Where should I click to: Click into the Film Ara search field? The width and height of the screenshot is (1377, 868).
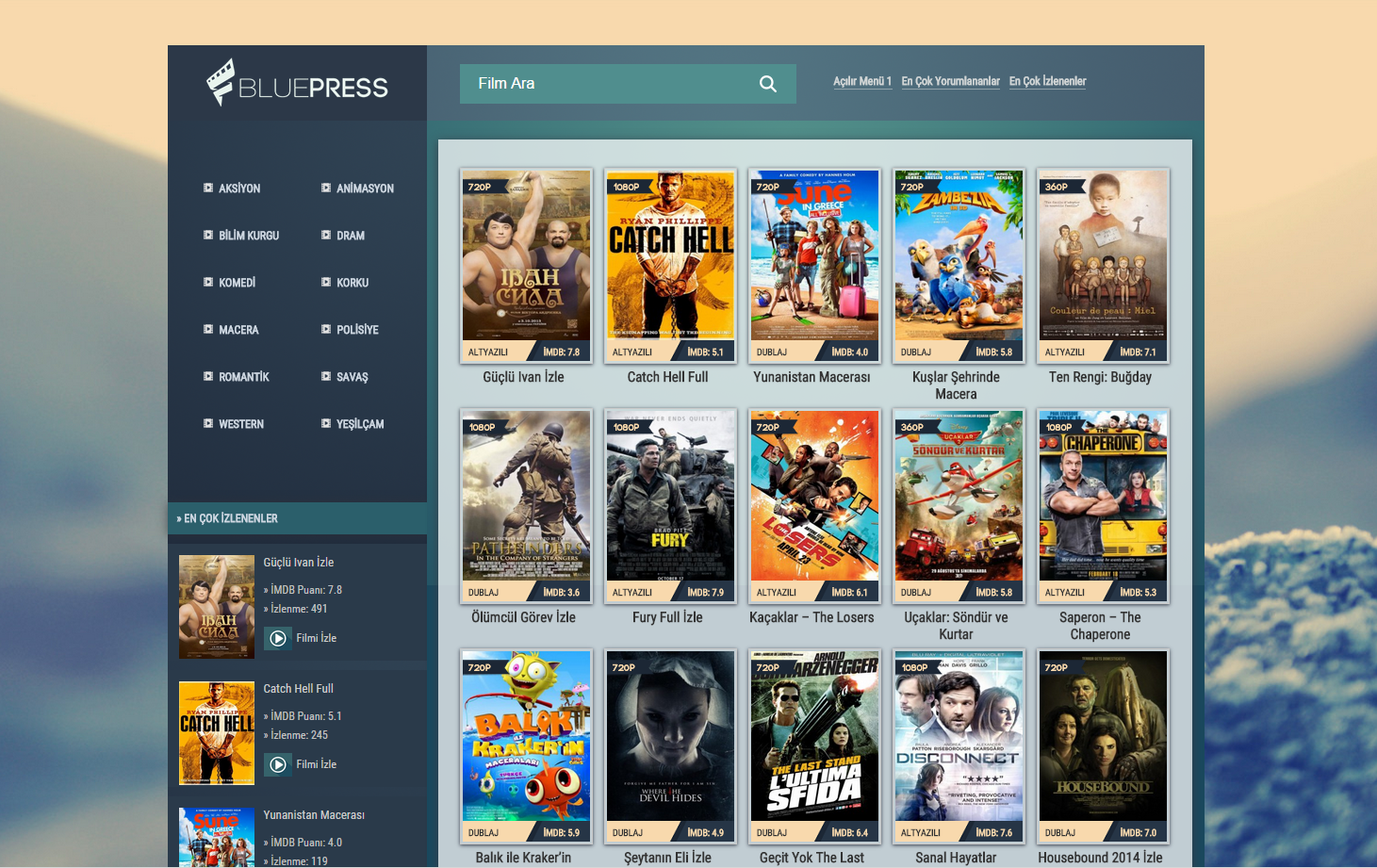(x=628, y=84)
